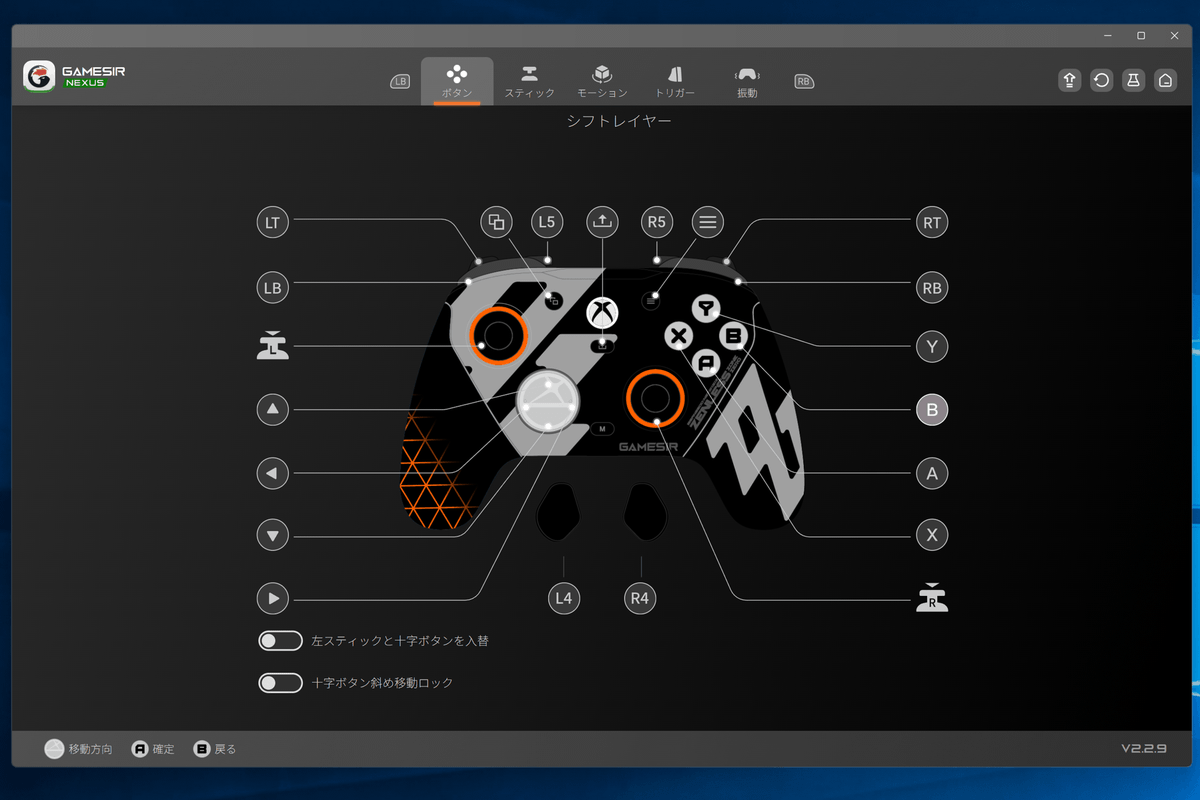Open the lab flask icon
The height and width of the screenshot is (800, 1200).
1133,81
